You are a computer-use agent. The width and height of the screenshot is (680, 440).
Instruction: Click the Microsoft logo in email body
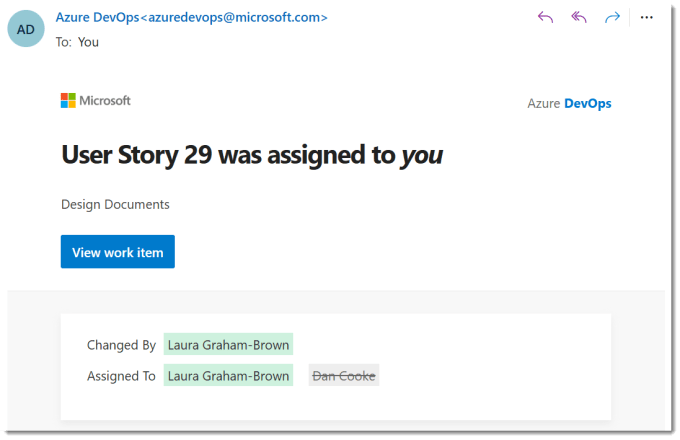[x=95, y=101]
